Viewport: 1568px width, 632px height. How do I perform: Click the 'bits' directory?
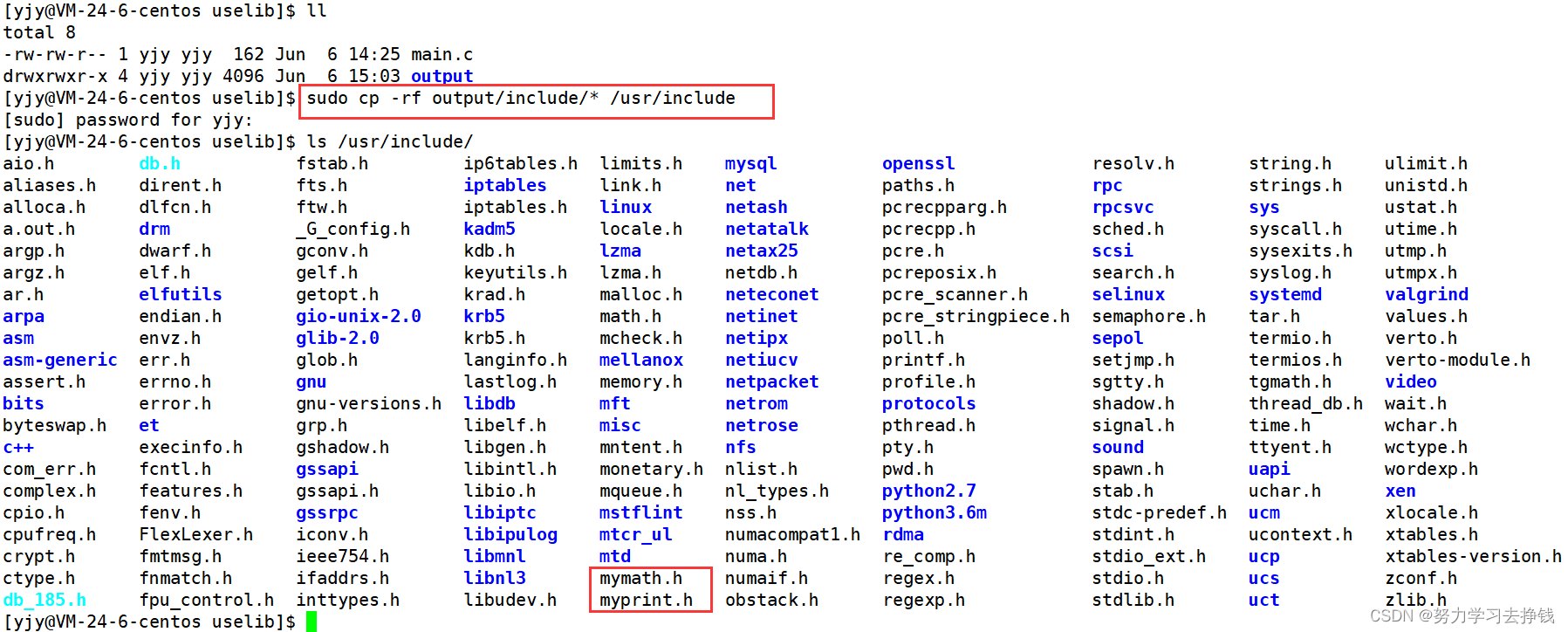(24, 404)
